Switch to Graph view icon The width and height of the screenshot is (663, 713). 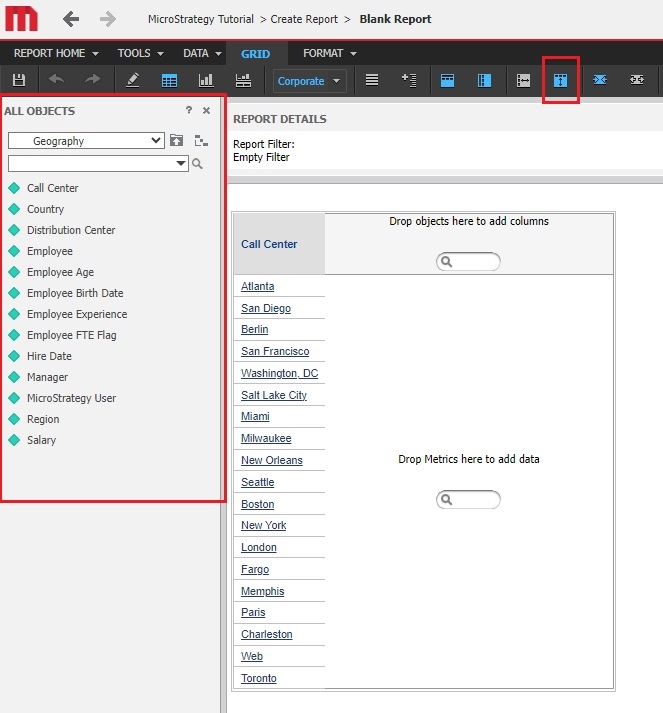206,81
